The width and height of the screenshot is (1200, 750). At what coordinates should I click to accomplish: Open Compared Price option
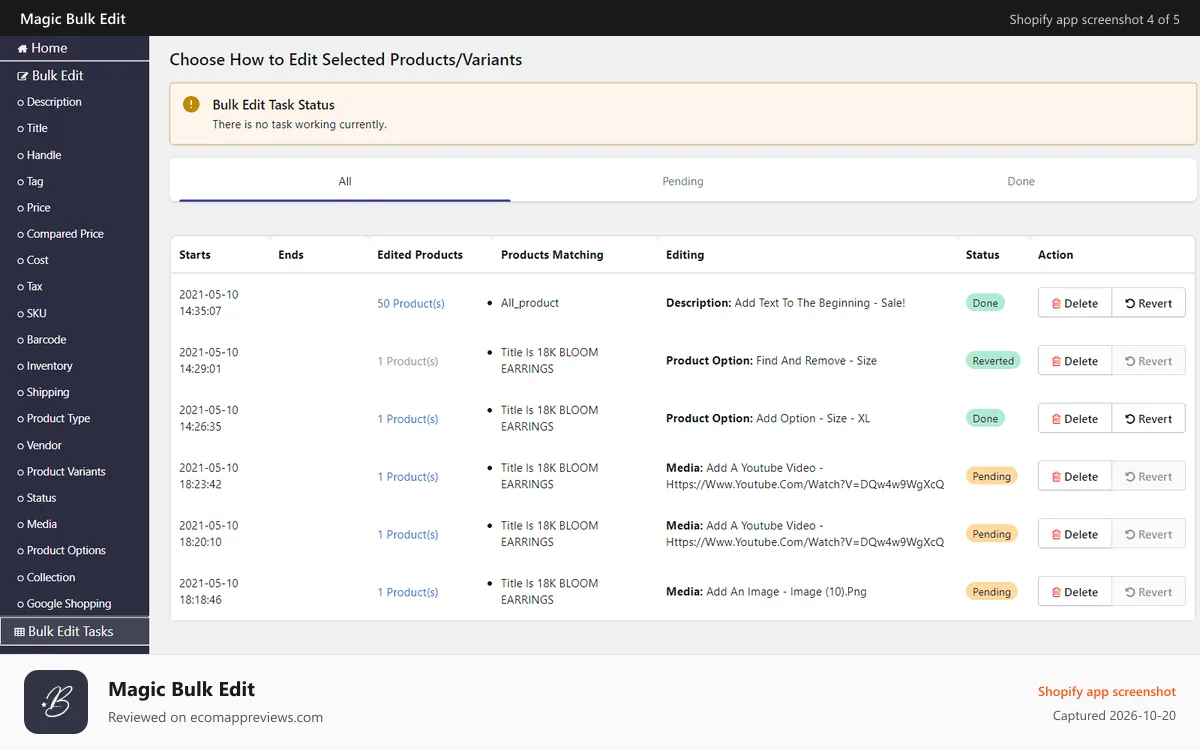(x=60, y=234)
